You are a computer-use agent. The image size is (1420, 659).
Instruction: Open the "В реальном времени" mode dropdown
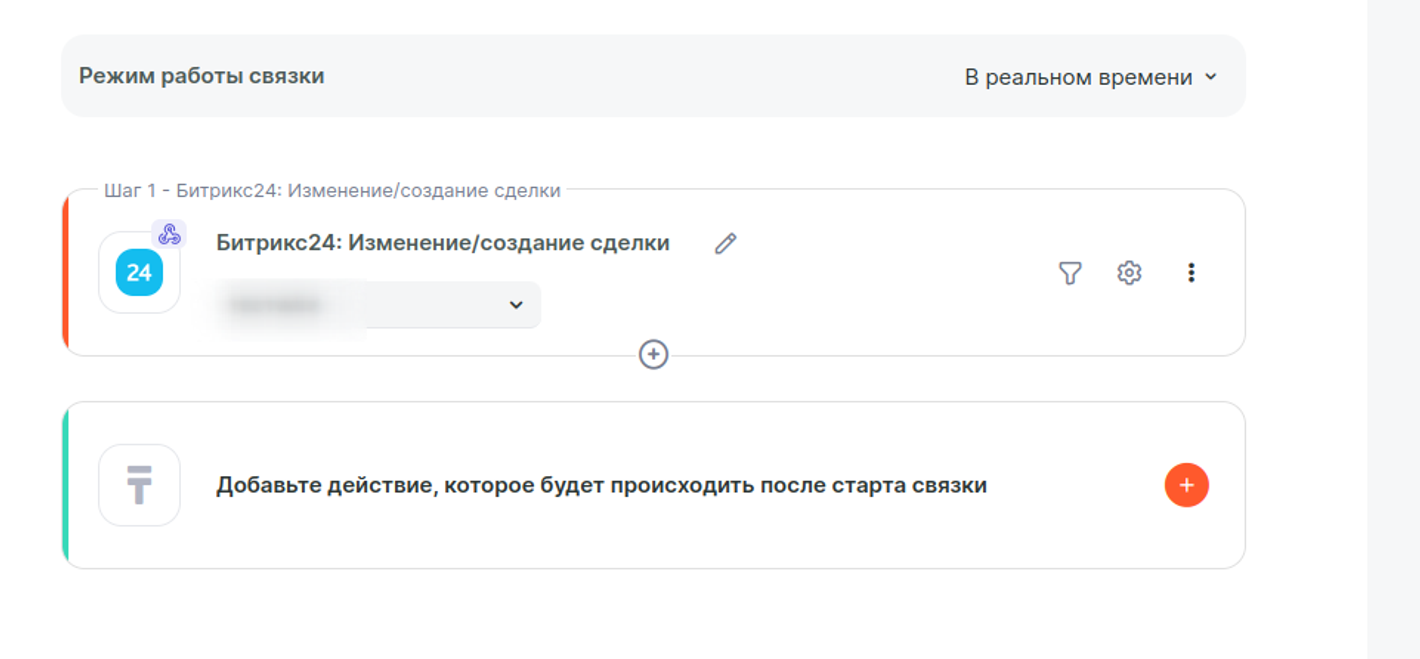click(x=1078, y=77)
